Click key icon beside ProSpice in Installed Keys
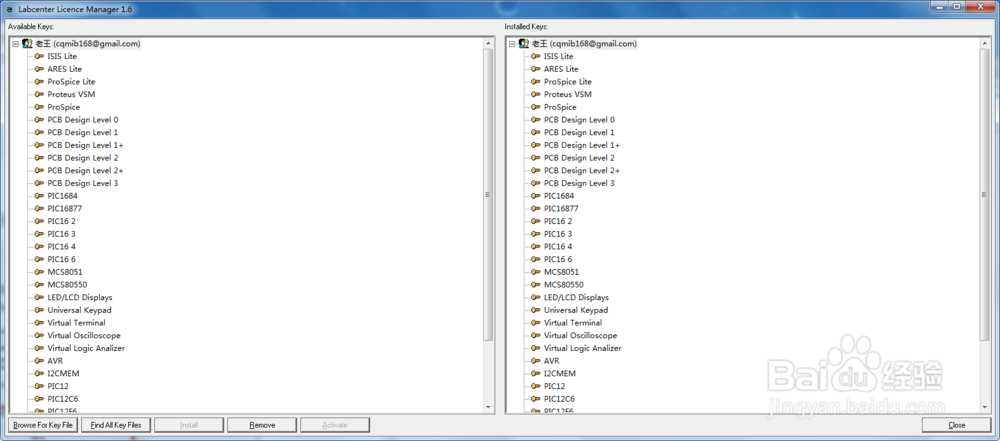1000x441 pixels. coord(536,107)
